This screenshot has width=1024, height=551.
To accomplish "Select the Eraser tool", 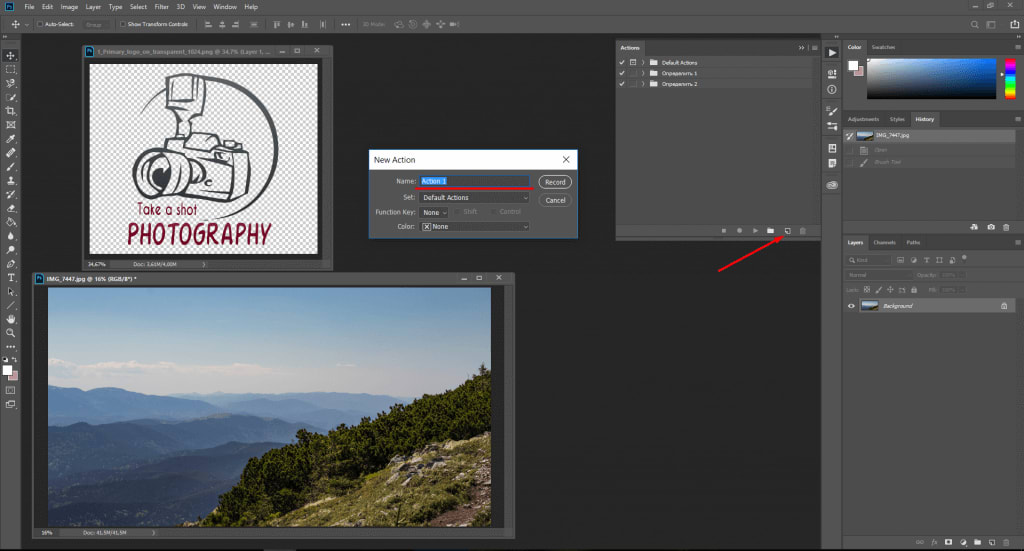I will click(10, 208).
